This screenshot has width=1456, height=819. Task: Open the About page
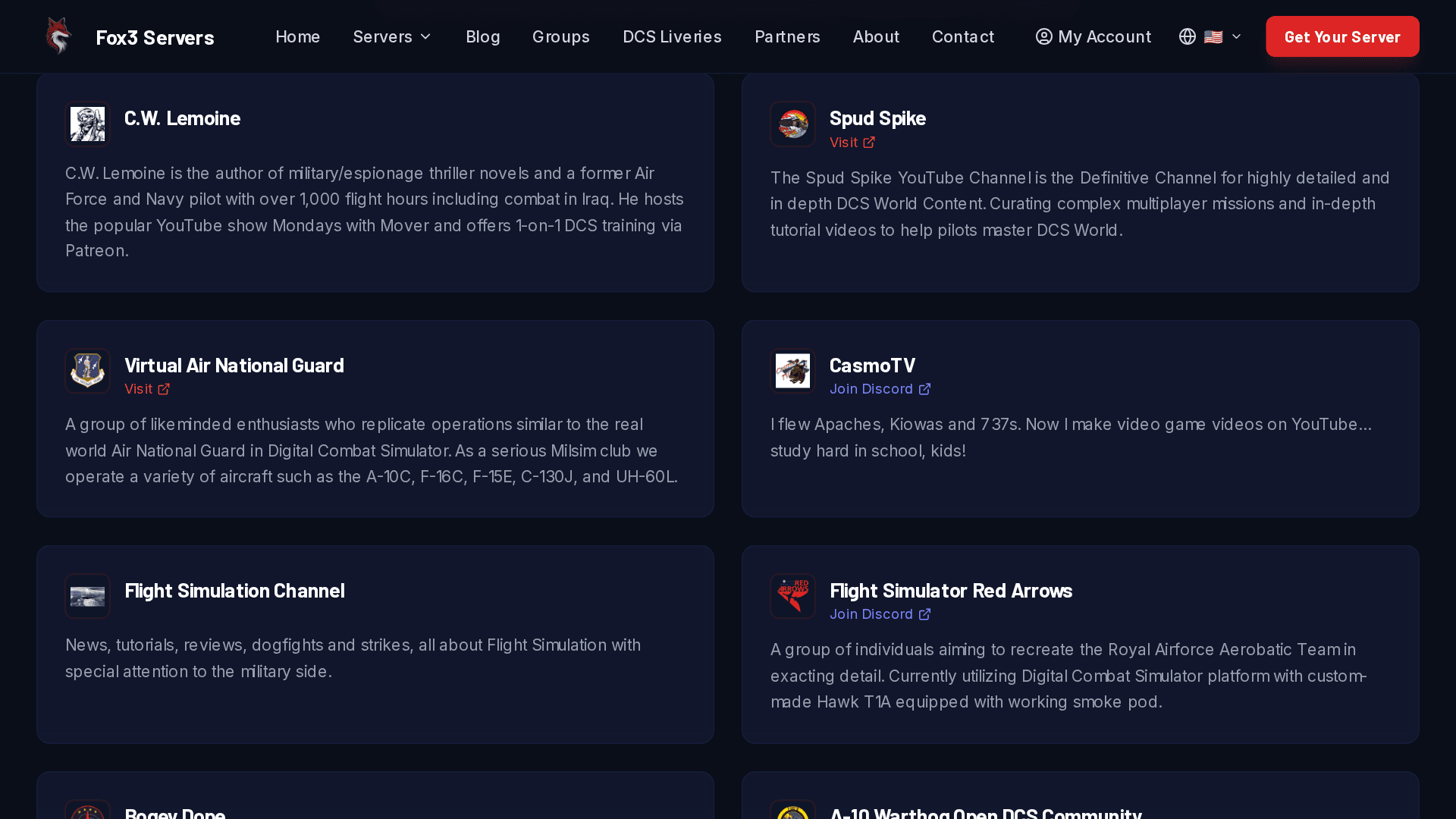click(x=876, y=36)
